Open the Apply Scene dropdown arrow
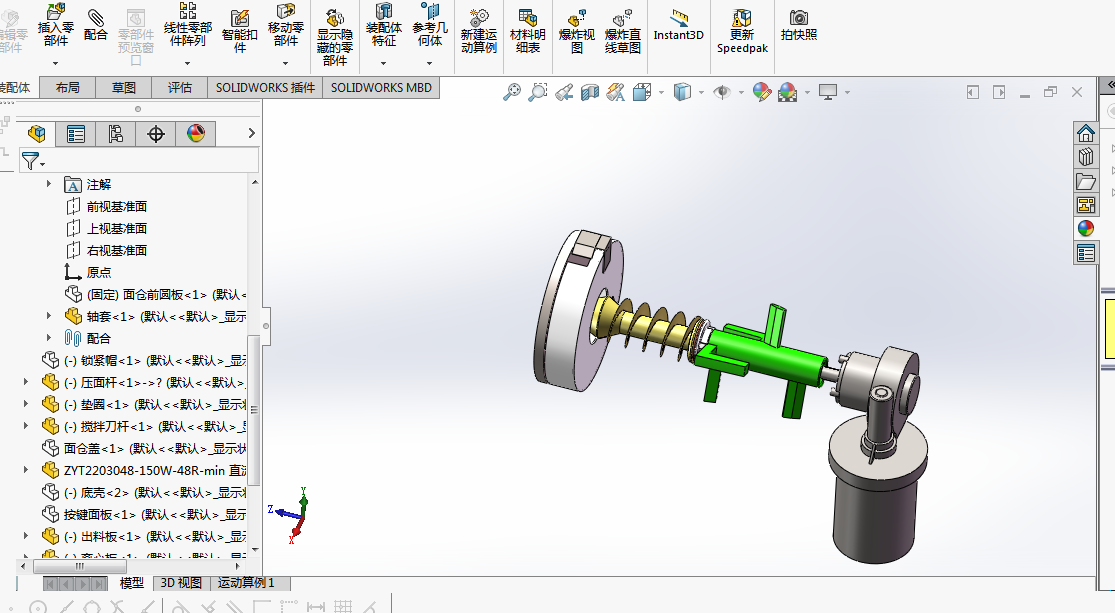Viewport: 1115px width, 613px height. 807,92
